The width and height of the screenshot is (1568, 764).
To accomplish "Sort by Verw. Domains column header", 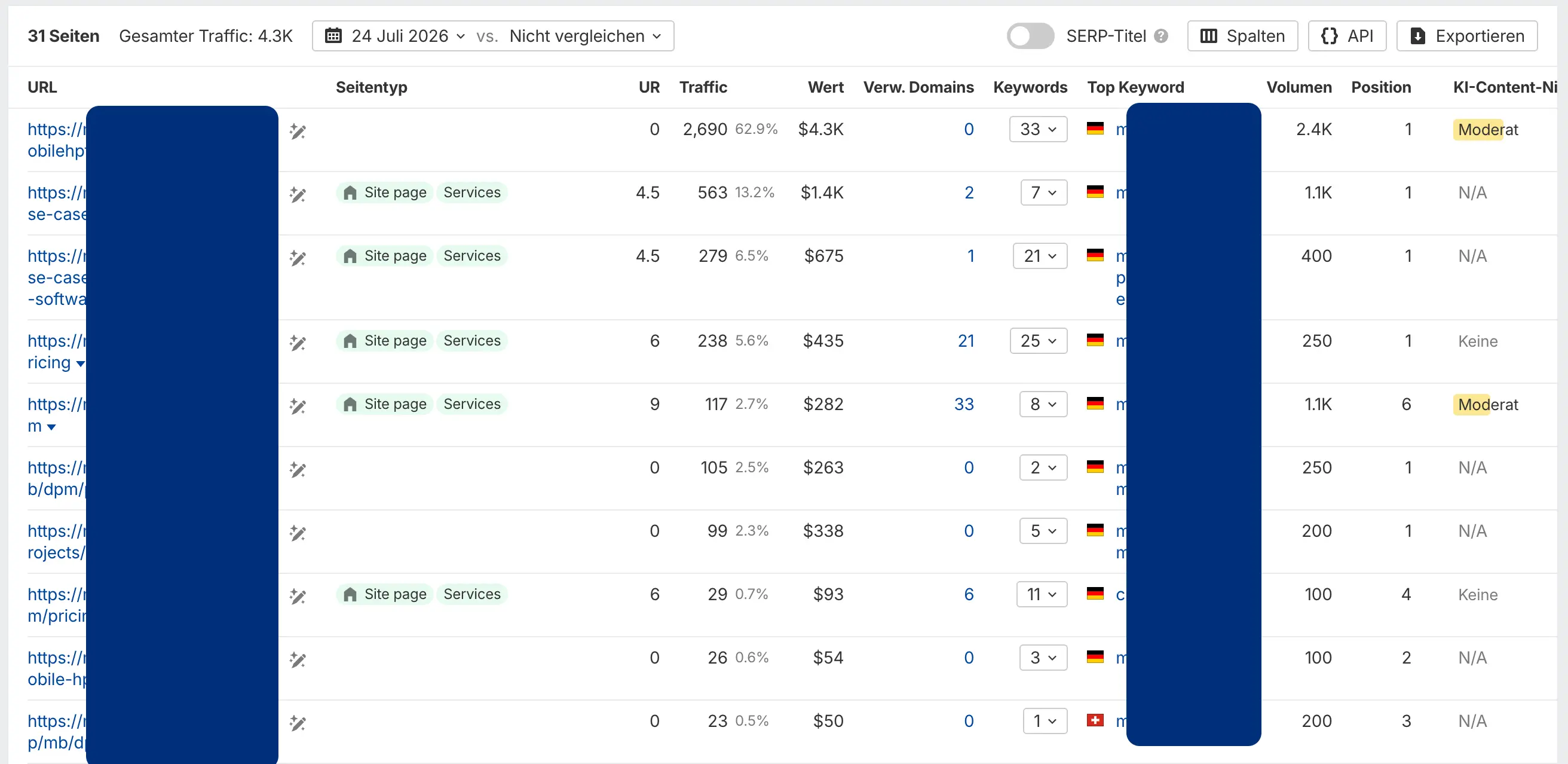I will click(x=918, y=87).
